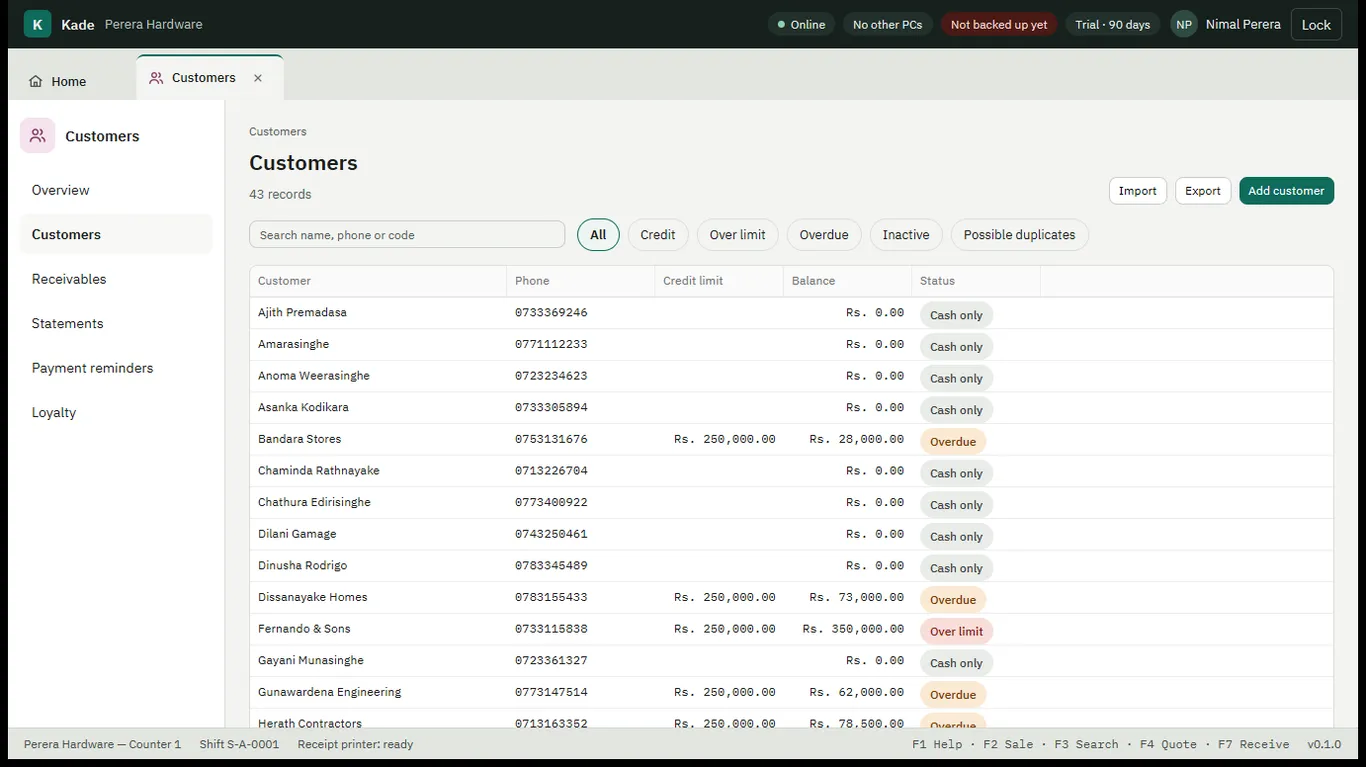Select the Overdue filter chip
The image size is (1366, 767).
824,235
